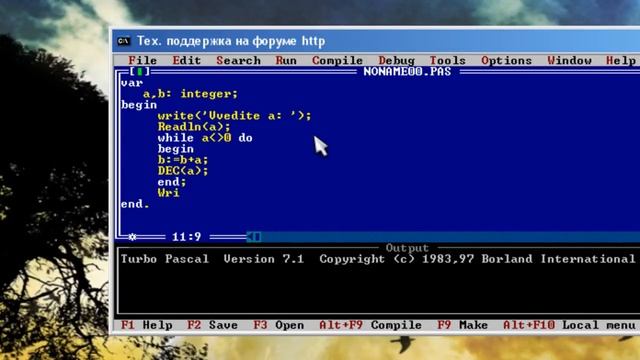Click the 'var' keyword line
The width and height of the screenshot is (640, 360).
tap(132, 83)
